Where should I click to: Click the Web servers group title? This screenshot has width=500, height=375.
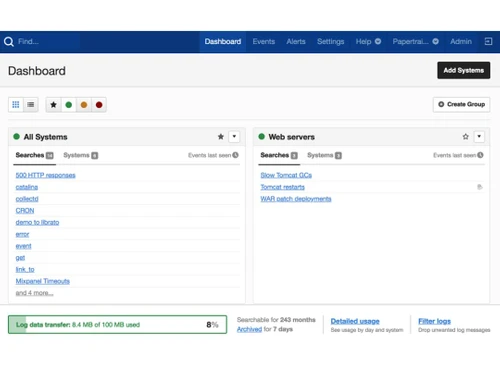coord(292,137)
